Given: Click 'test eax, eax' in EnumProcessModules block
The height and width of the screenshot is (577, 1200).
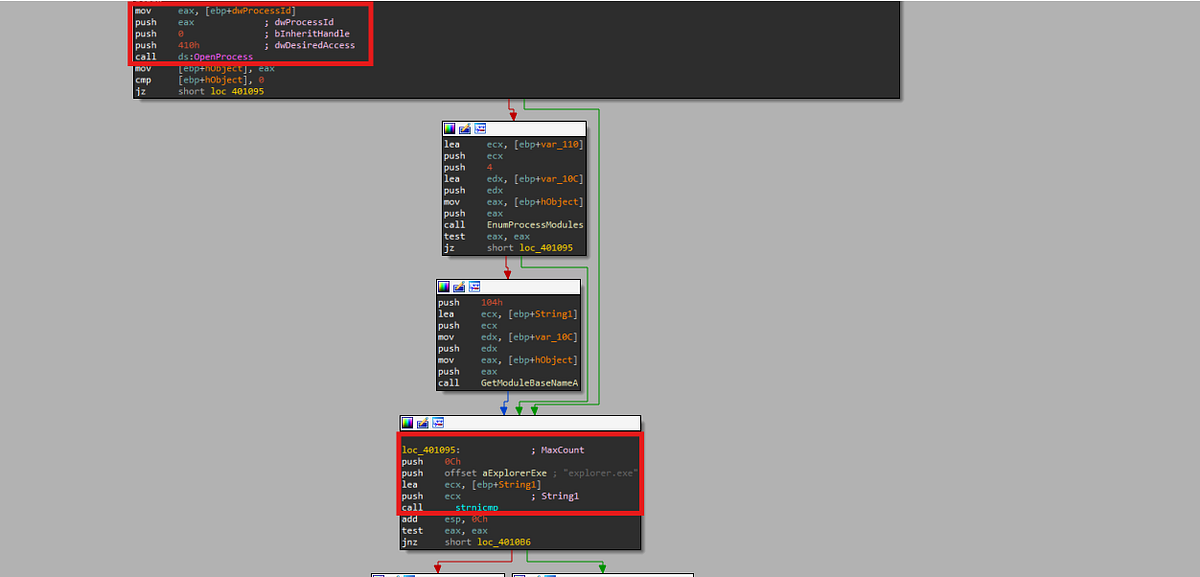Looking at the screenshot, I should pos(487,236).
